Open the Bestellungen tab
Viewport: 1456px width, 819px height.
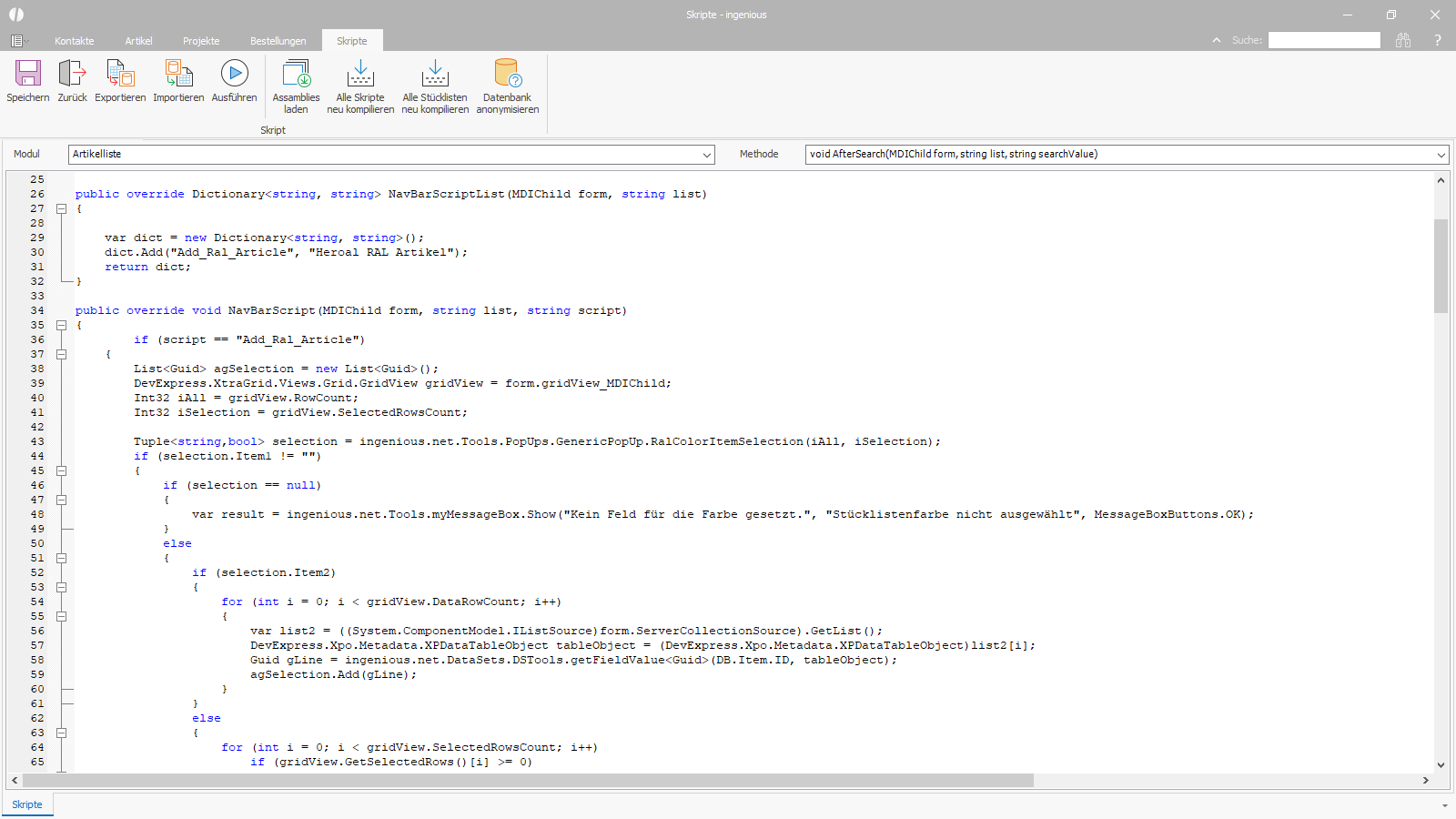click(278, 41)
